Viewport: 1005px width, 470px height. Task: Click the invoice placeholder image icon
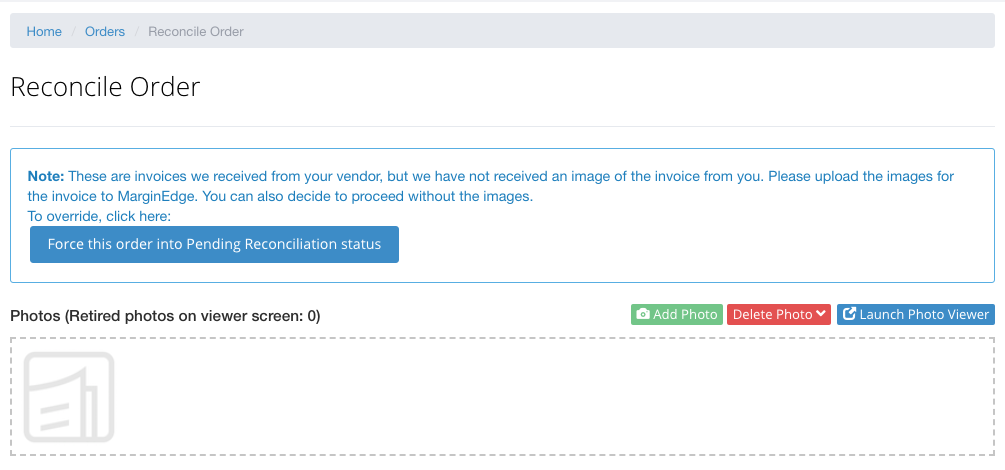coord(69,397)
